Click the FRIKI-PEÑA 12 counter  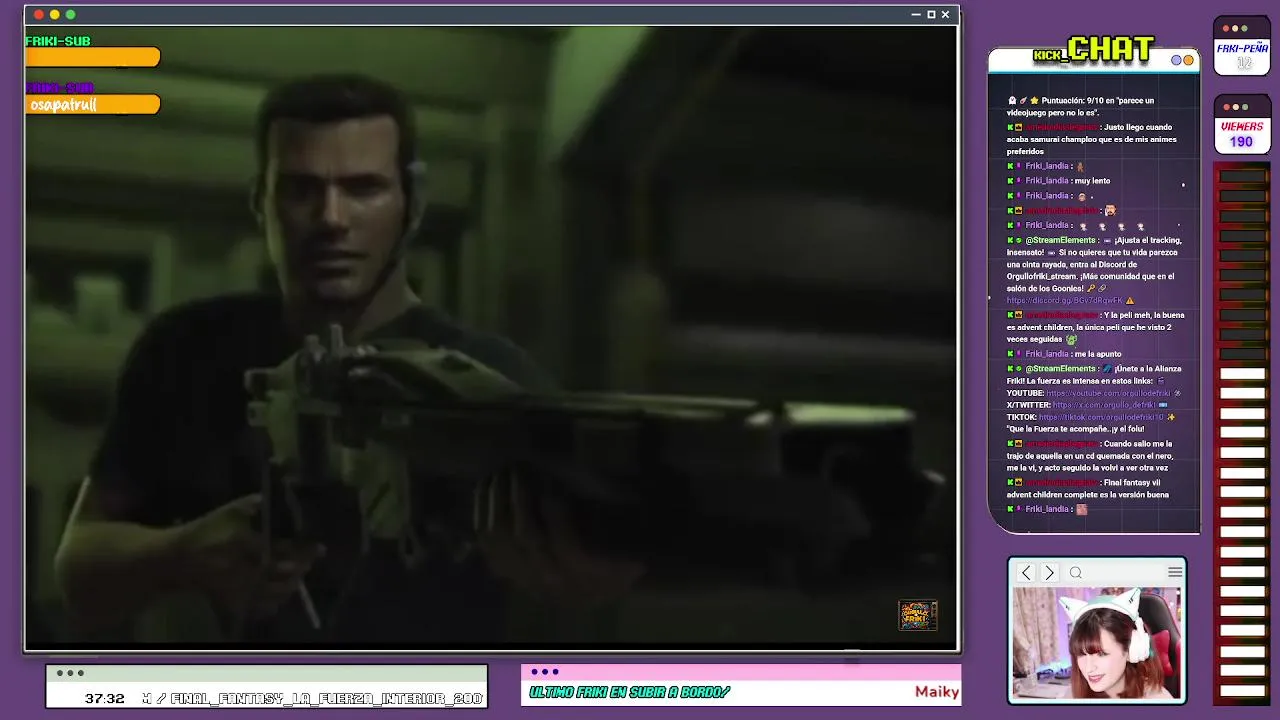click(1242, 55)
